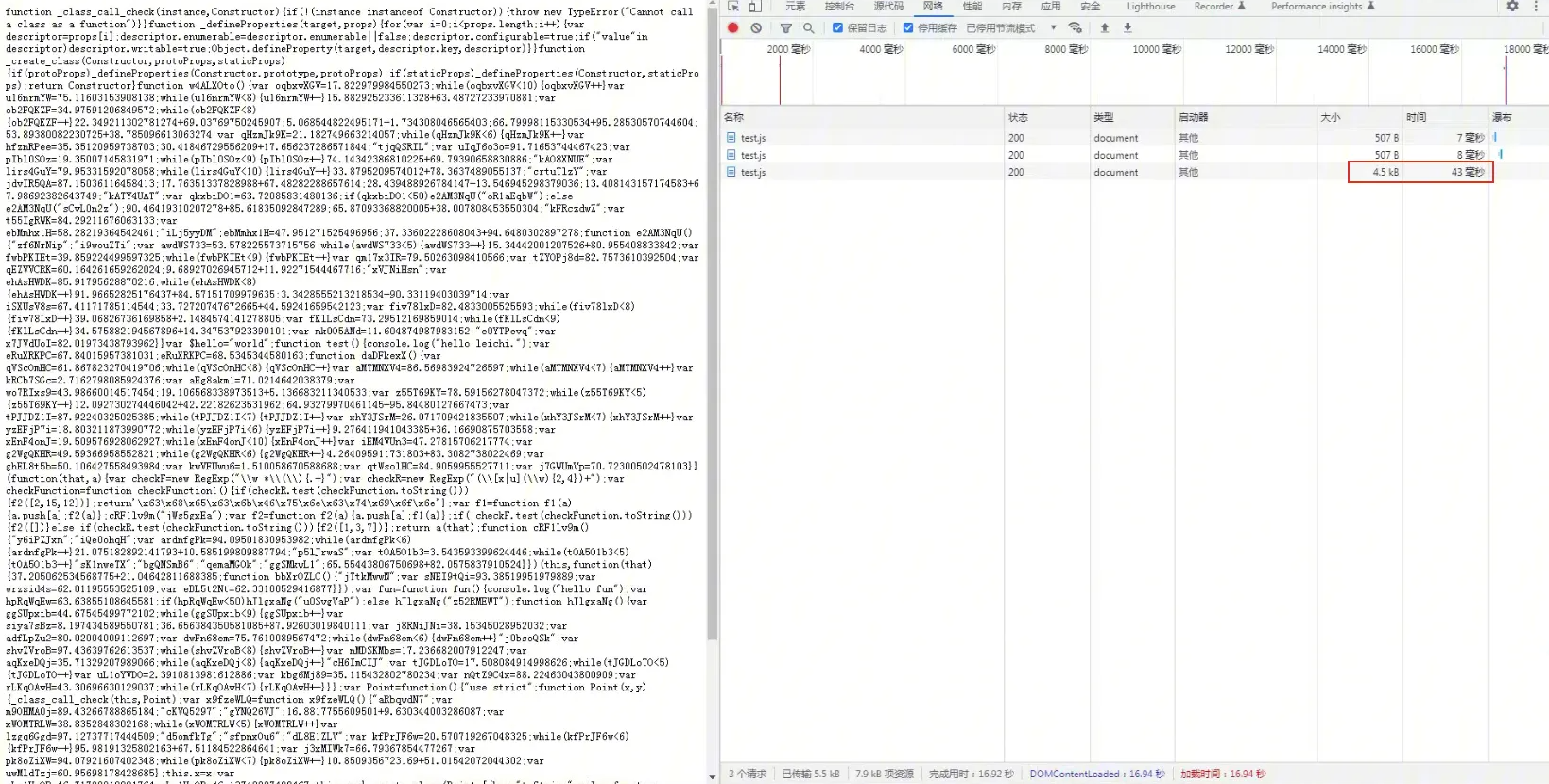Screen dimensions: 1549x784
Task: Select the 4.5 kB test.js request
Action: pos(753,172)
